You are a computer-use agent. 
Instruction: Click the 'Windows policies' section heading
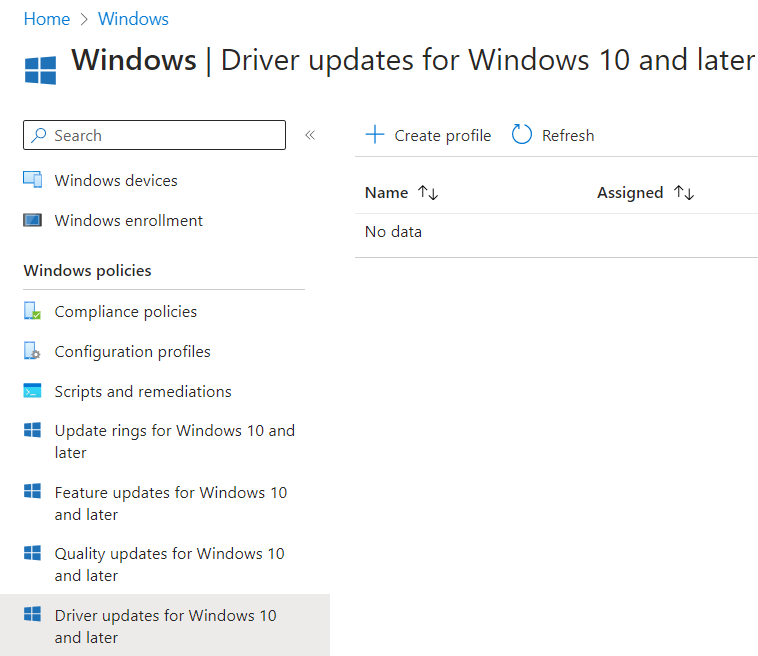coord(87,271)
